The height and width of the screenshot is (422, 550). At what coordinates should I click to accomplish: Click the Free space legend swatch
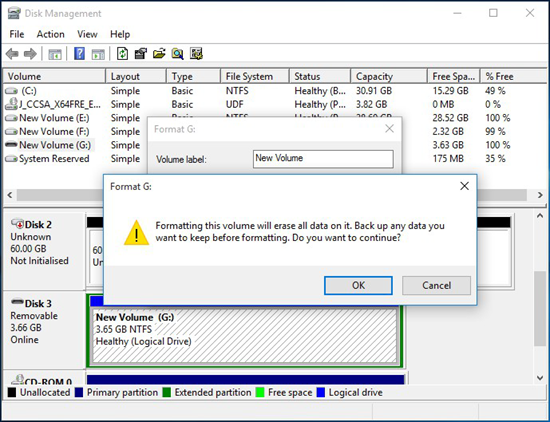(260, 393)
